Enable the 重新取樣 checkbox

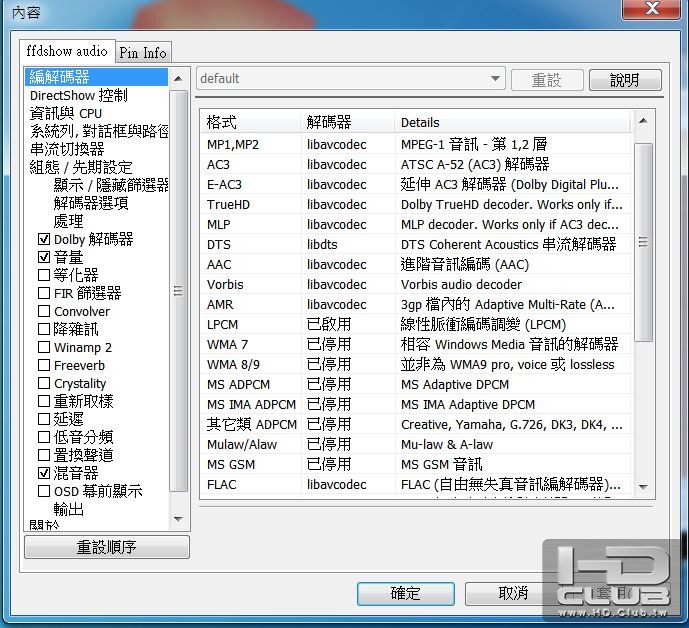click(44, 401)
